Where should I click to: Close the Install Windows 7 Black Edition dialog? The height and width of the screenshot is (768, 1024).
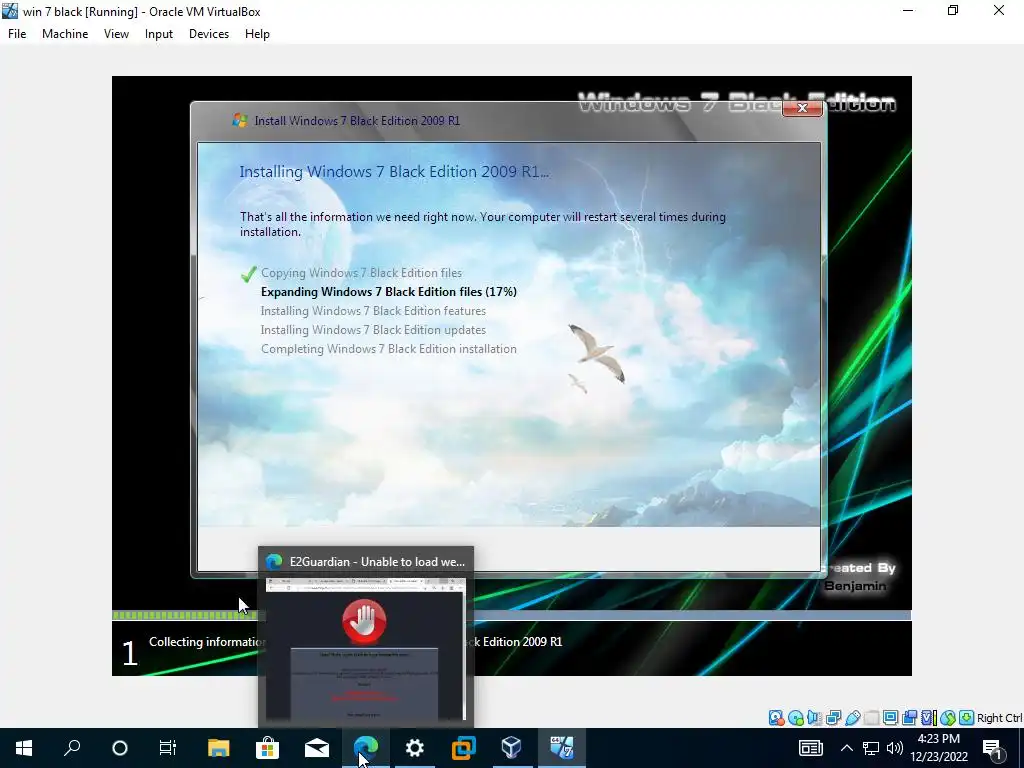point(802,108)
